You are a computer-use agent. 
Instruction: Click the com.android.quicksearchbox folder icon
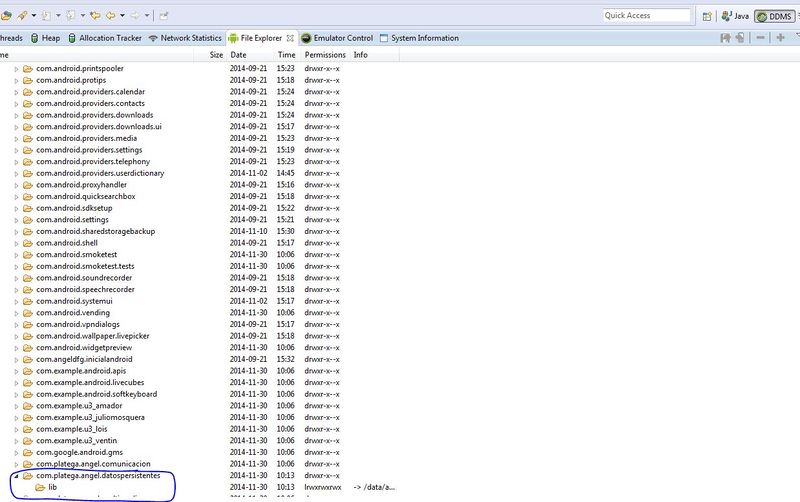pyautogui.click(x=28, y=196)
